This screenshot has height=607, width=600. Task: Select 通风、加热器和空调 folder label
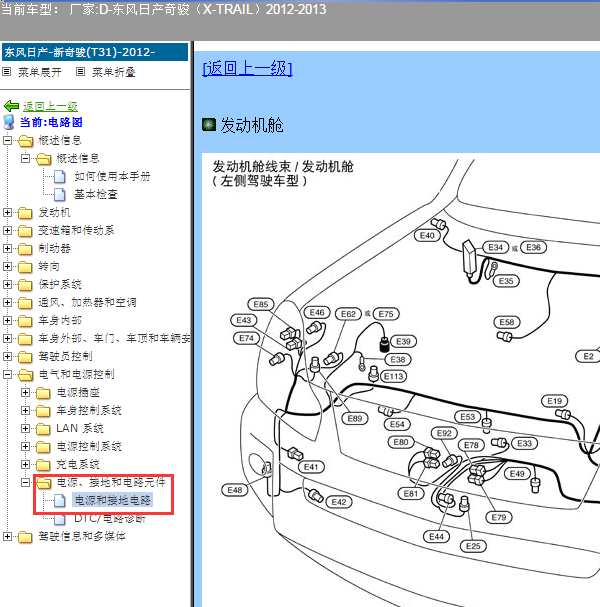click(x=87, y=302)
